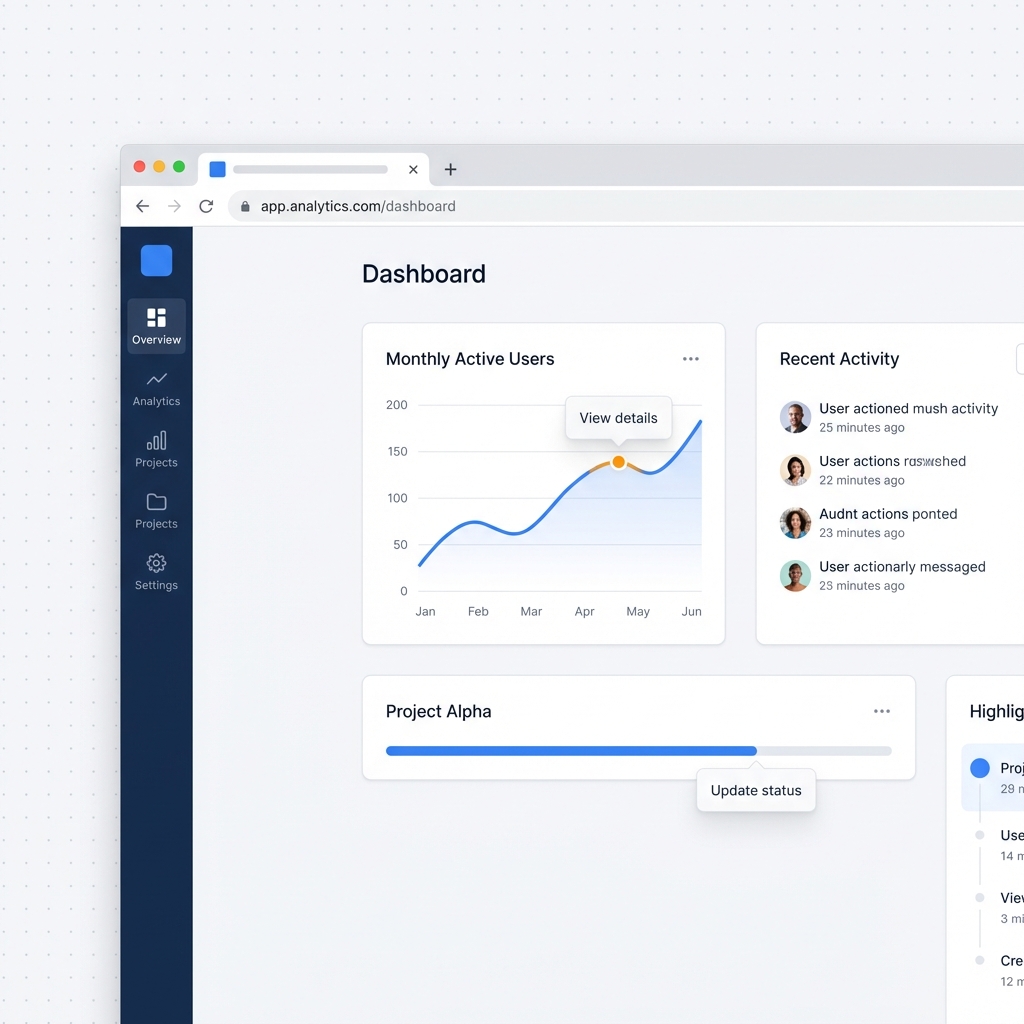1024x1024 pixels.
Task: Open the Overview section in sidebar
Action: pos(156,326)
